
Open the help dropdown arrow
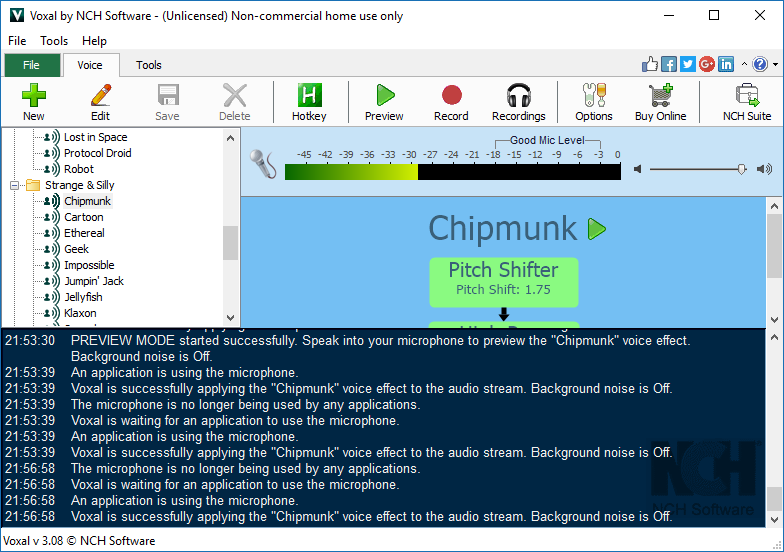(x=776, y=64)
